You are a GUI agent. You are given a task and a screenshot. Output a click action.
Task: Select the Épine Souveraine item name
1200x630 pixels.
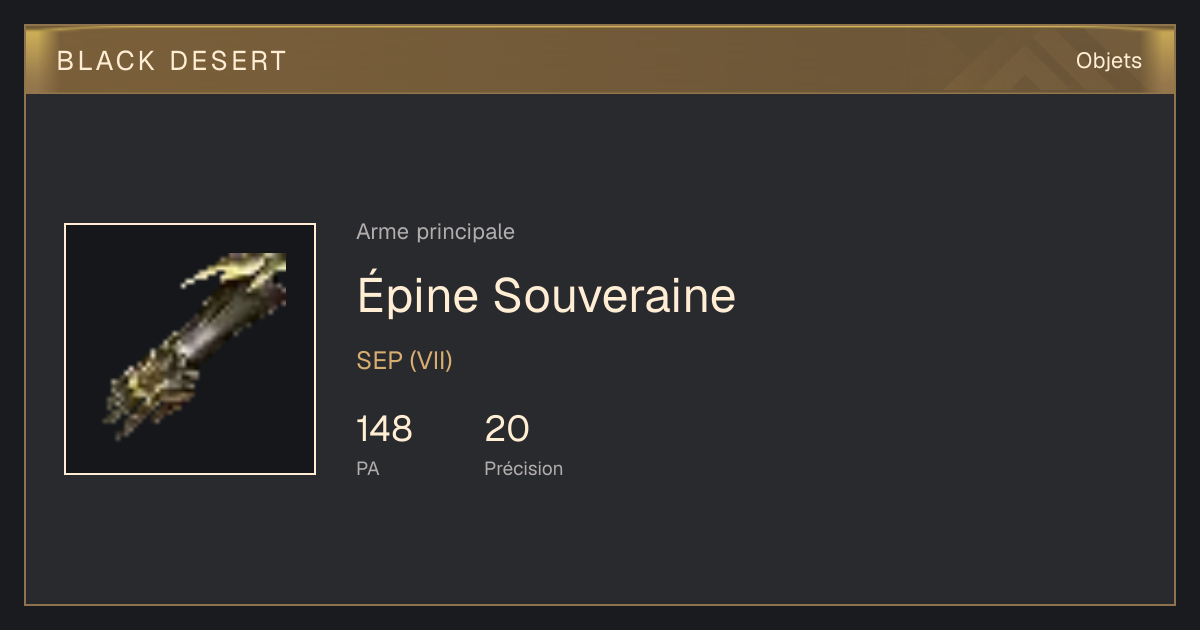tap(546, 296)
